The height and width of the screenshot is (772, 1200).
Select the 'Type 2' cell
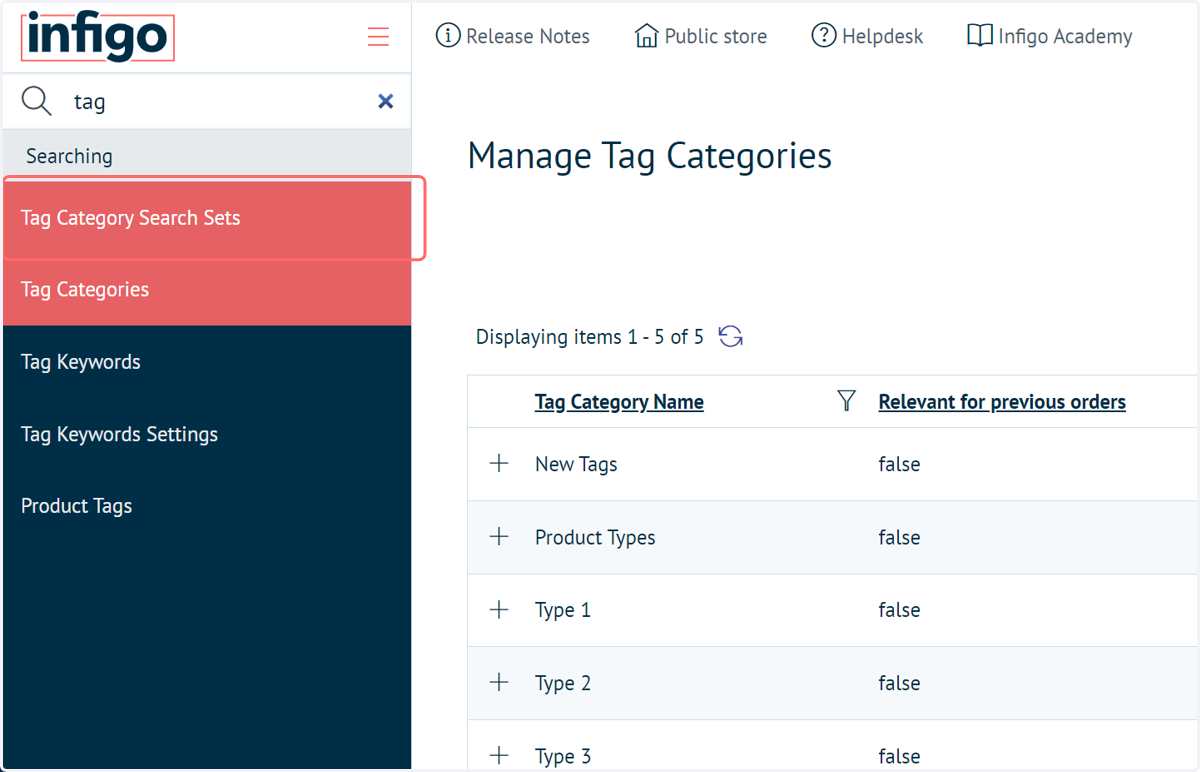(563, 683)
